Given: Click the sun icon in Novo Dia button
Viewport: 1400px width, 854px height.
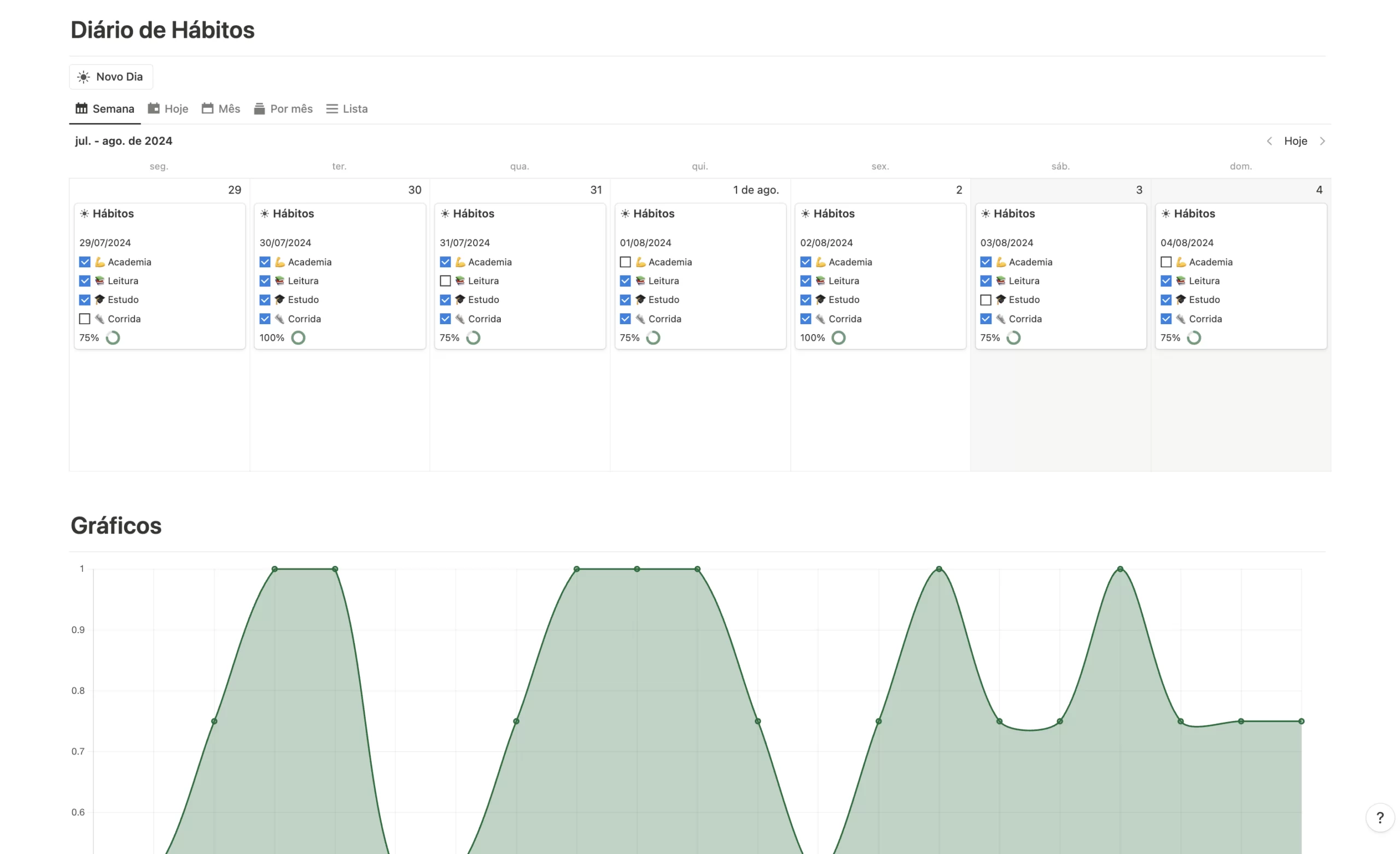Looking at the screenshot, I should pyautogui.click(x=84, y=77).
